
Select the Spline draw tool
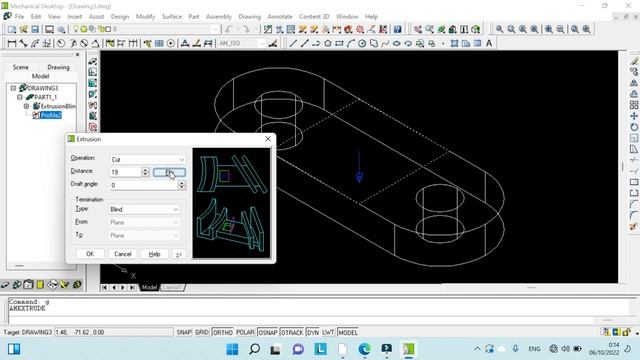point(385,43)
